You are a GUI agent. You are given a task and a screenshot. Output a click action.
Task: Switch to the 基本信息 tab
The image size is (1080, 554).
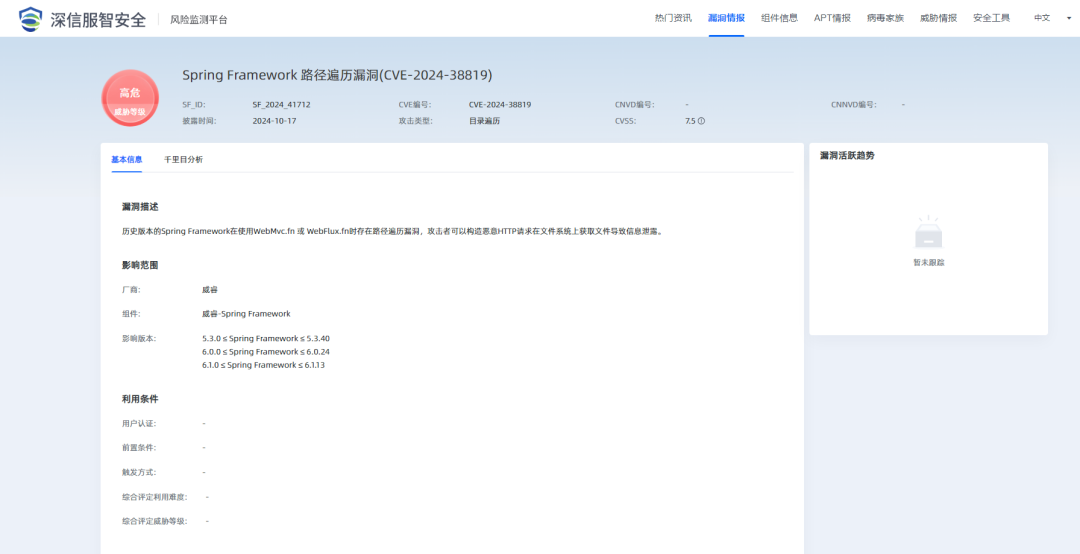tap(127, 159)
